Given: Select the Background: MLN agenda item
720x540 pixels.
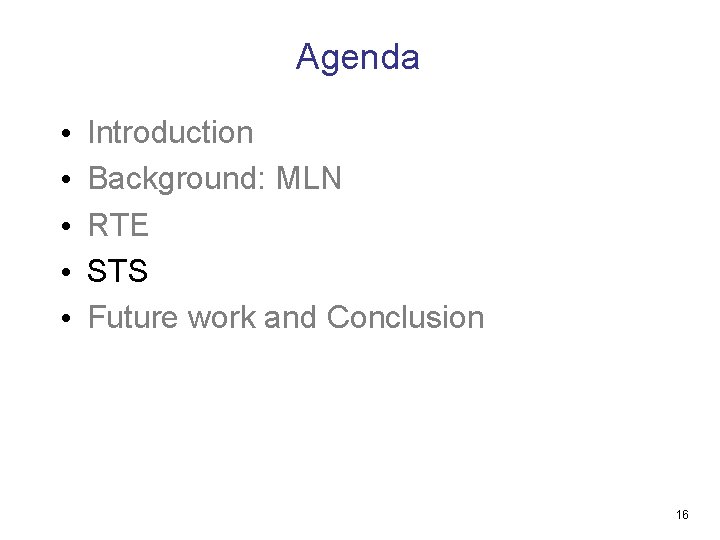Looking at the screenshot, I should click(x=214, y=179).
